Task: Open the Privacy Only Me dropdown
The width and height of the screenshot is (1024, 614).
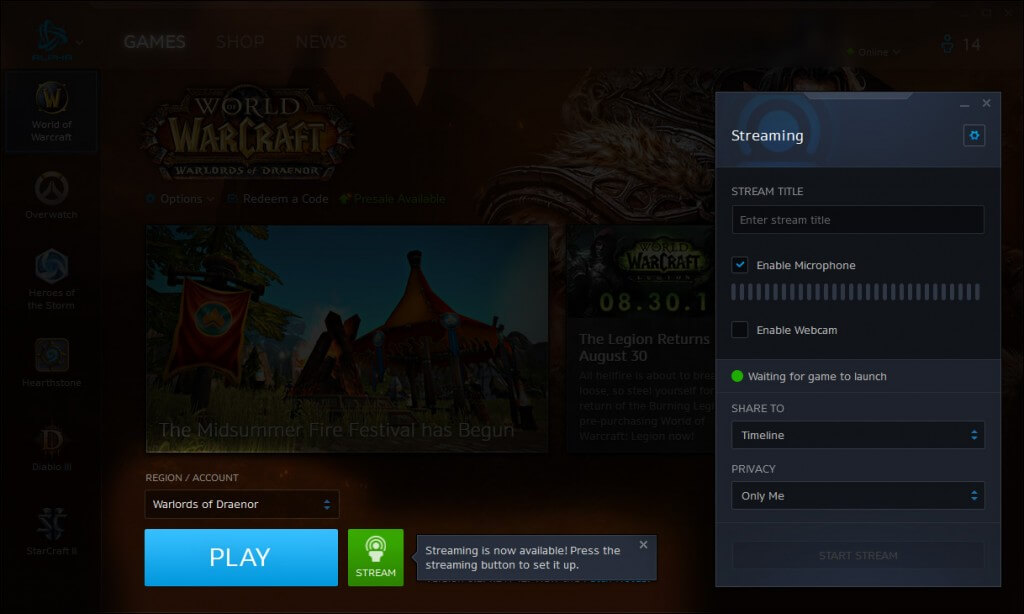Action: [857, 495]
